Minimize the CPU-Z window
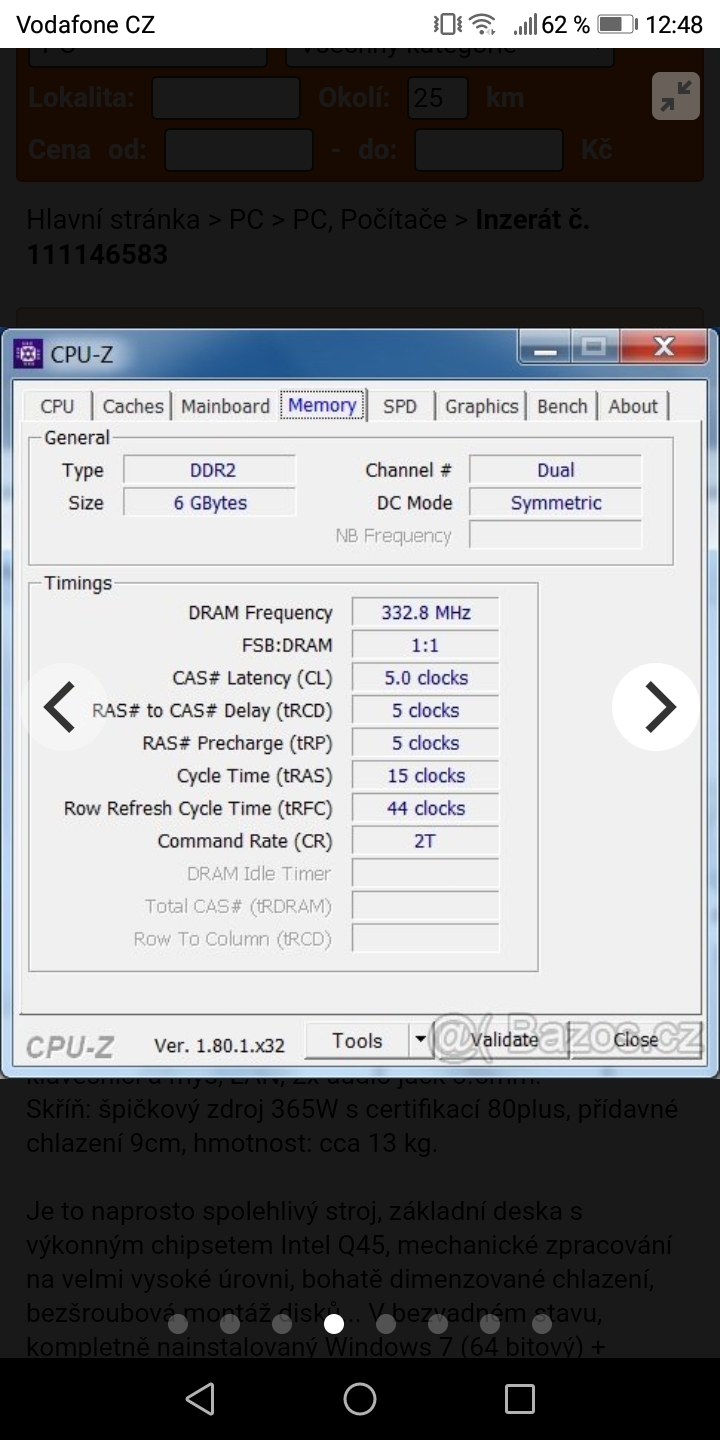This screenshot has width=720, height=1440. coord(545,348)
